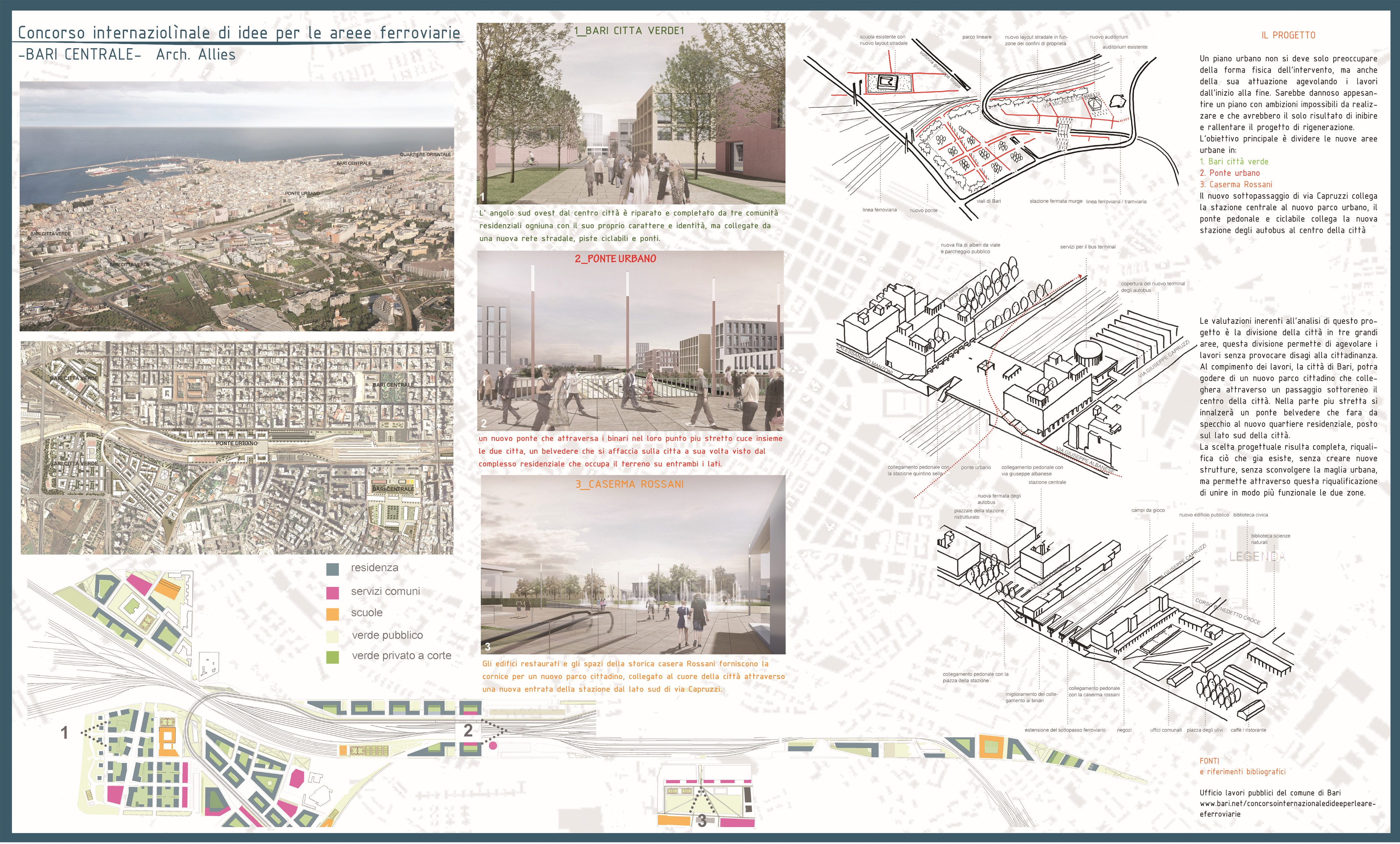Open the aerial photo of Bari coastline
The image size is (1400, 844).
coord(236,206)
